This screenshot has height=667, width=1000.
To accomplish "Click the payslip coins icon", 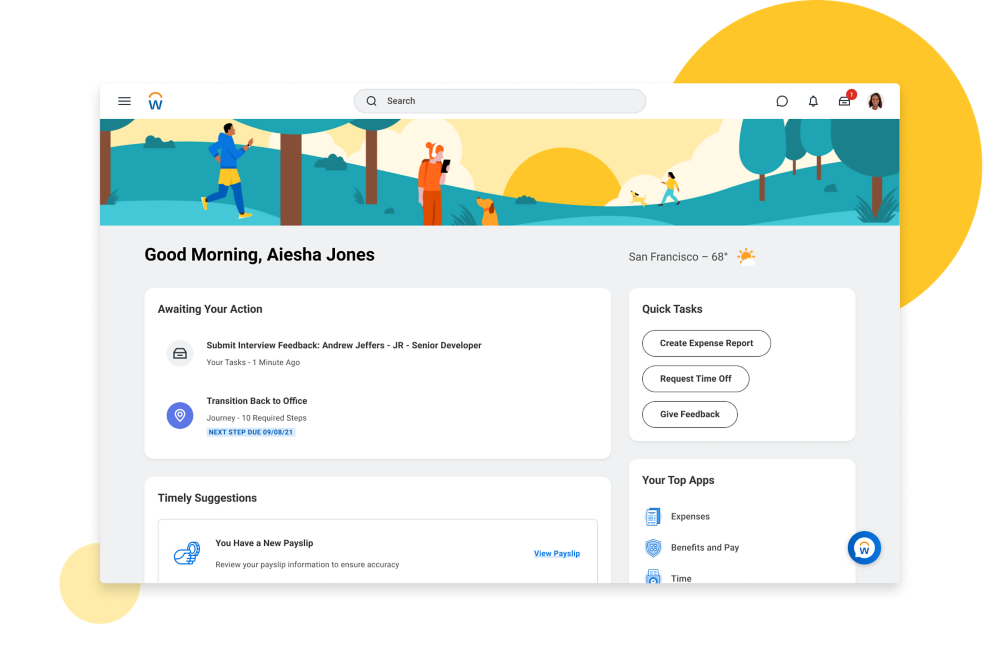I will [187, 553].
